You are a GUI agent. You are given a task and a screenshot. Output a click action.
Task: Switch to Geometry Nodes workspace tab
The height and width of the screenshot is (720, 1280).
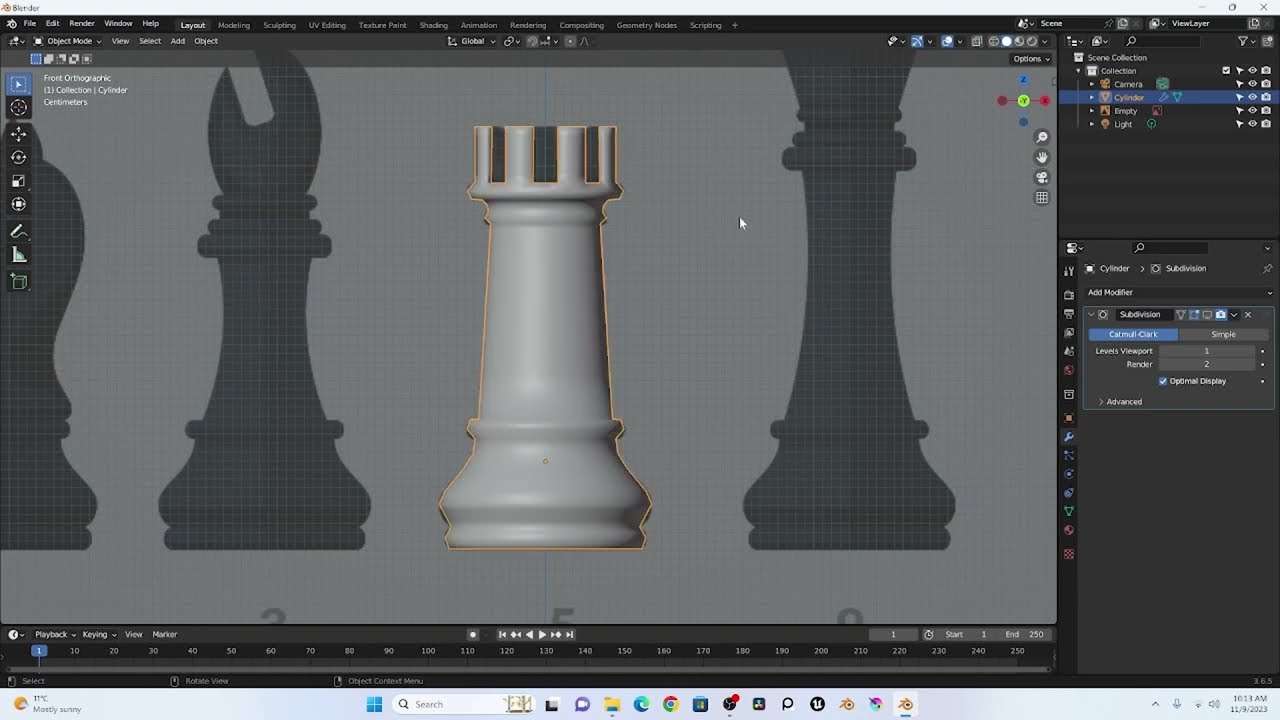click(x=646, y=25)
